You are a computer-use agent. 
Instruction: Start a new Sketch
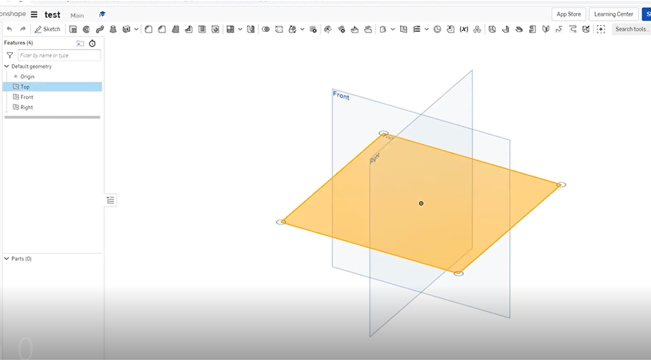pyautogui.click(x=47, y=29)
